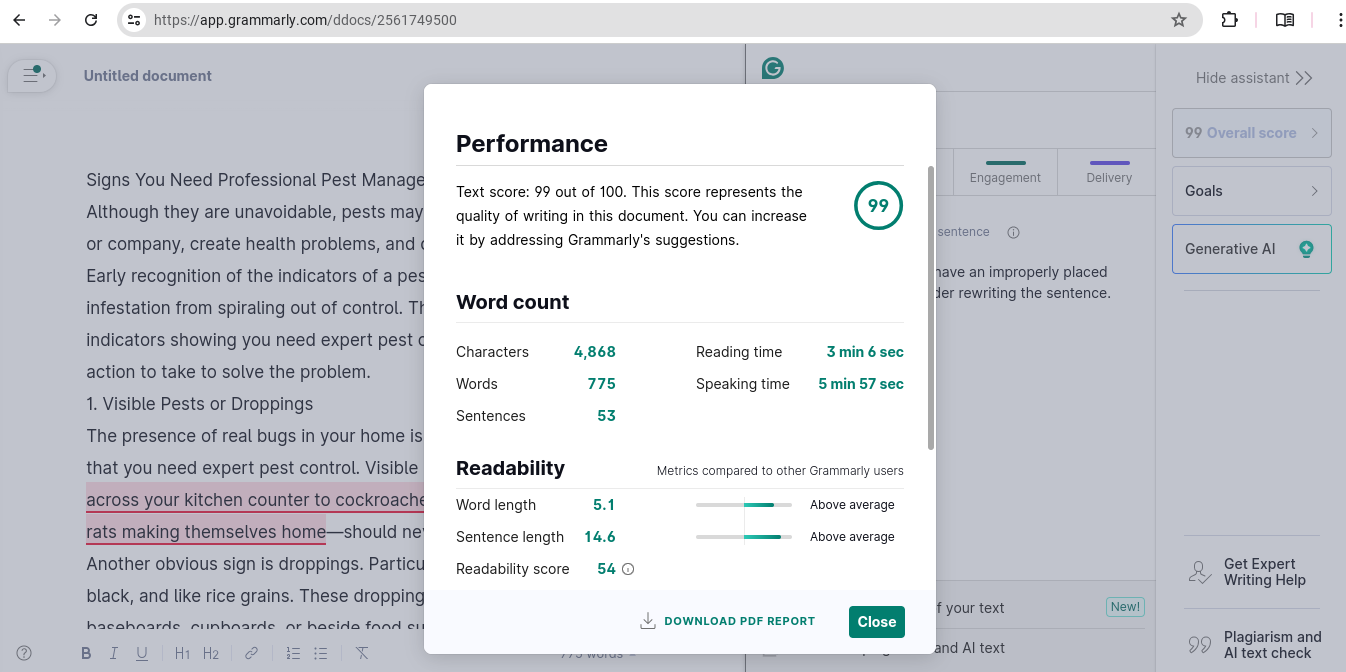
Task: Open browser three-dot menu
Action: [1339, 20]
